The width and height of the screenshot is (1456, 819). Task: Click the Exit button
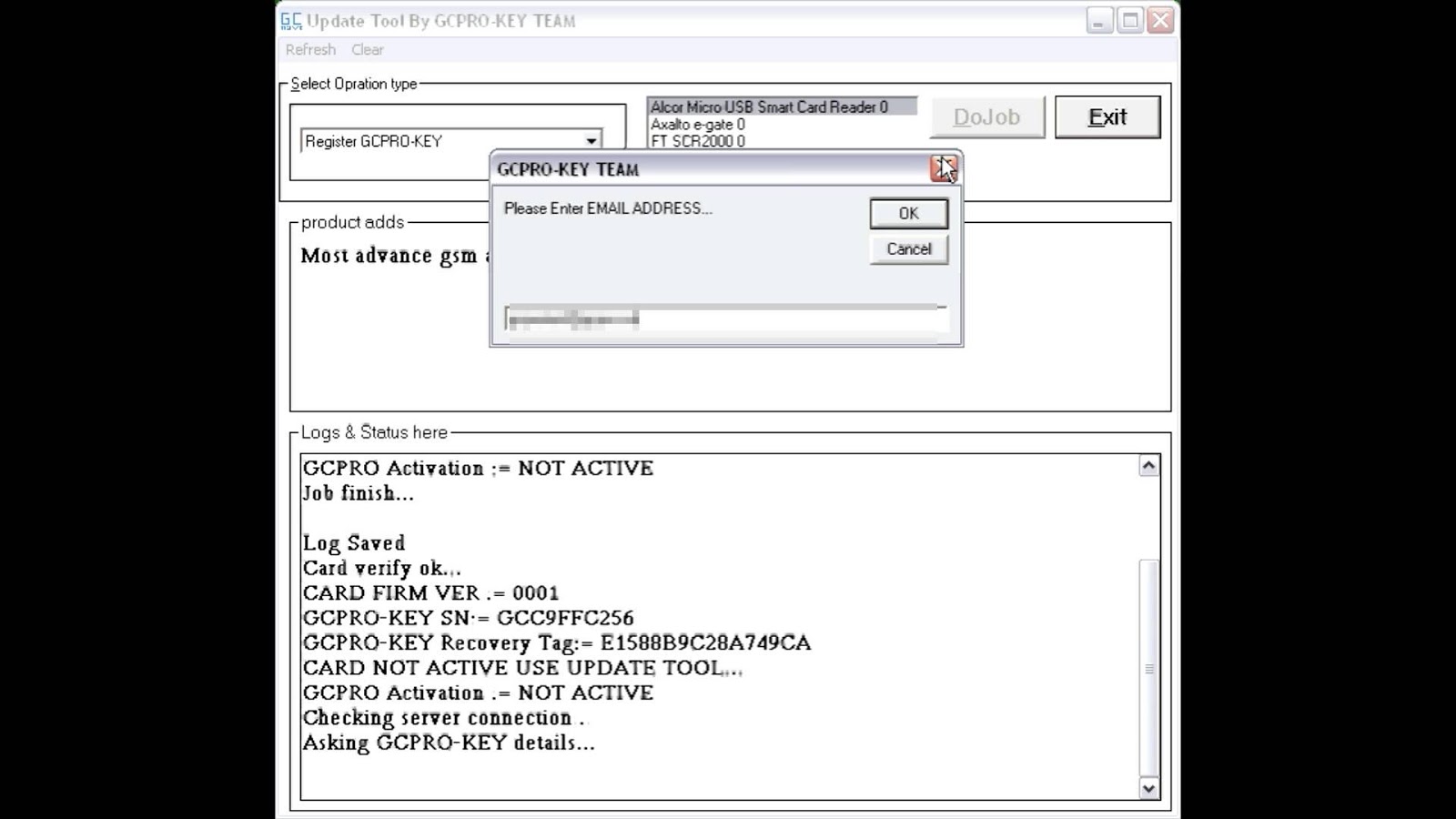pyautogui.click(x=1107, y=117)
